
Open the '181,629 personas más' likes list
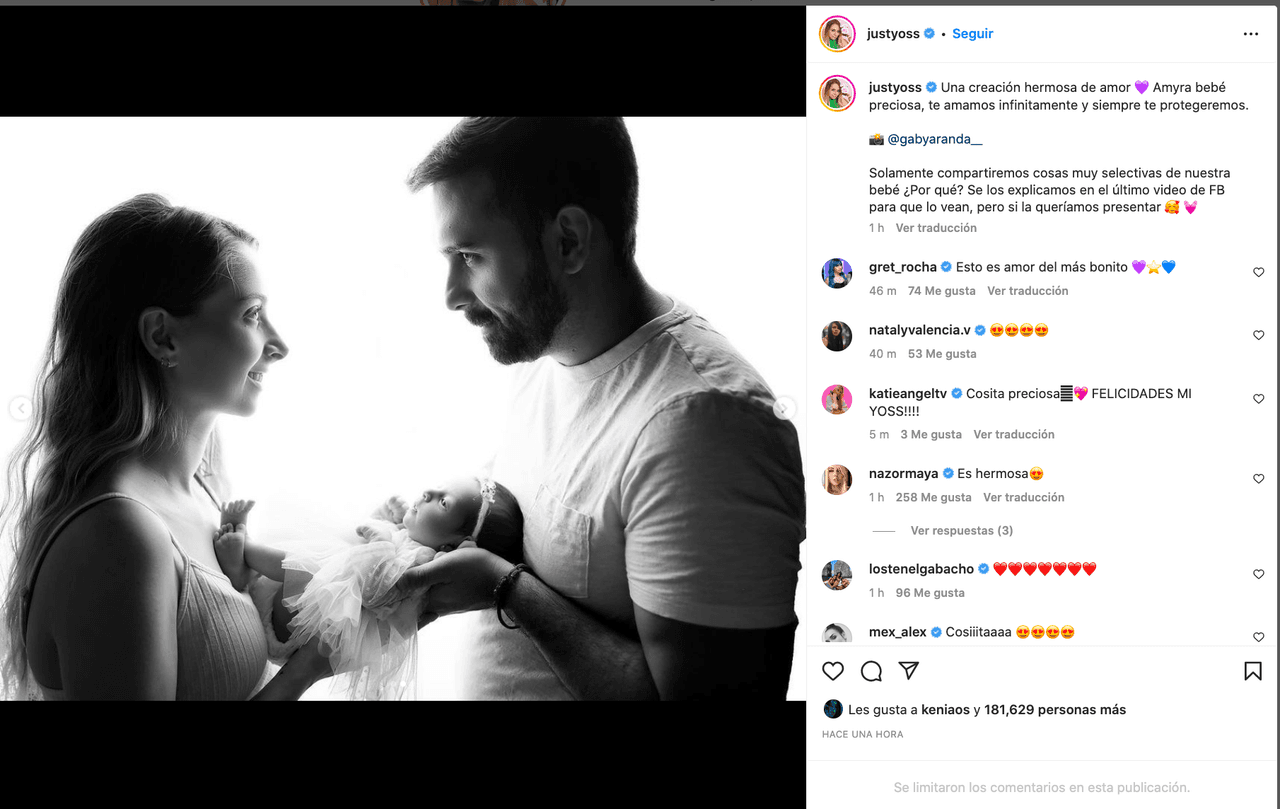1055,710
